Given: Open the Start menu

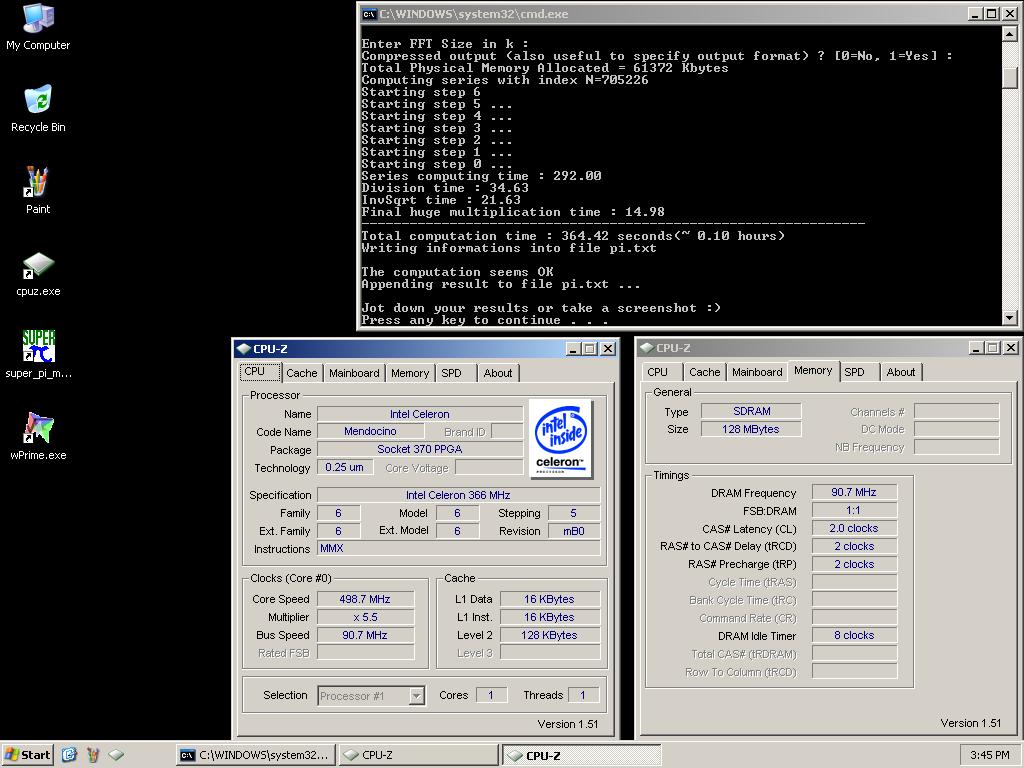Looking at the screenshot, I should [27, 755].
